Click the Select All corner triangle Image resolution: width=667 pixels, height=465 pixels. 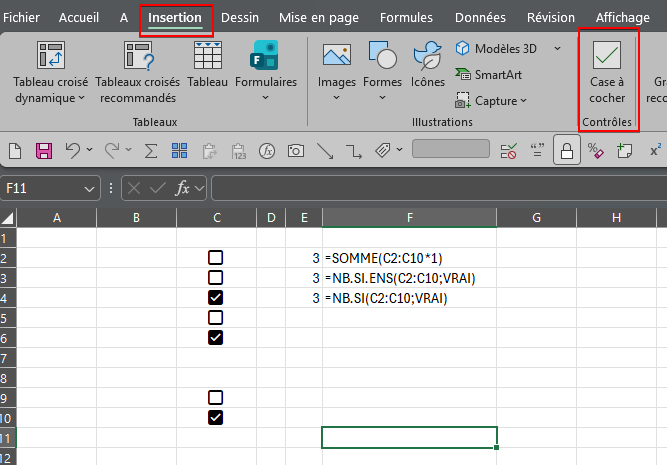8,218
